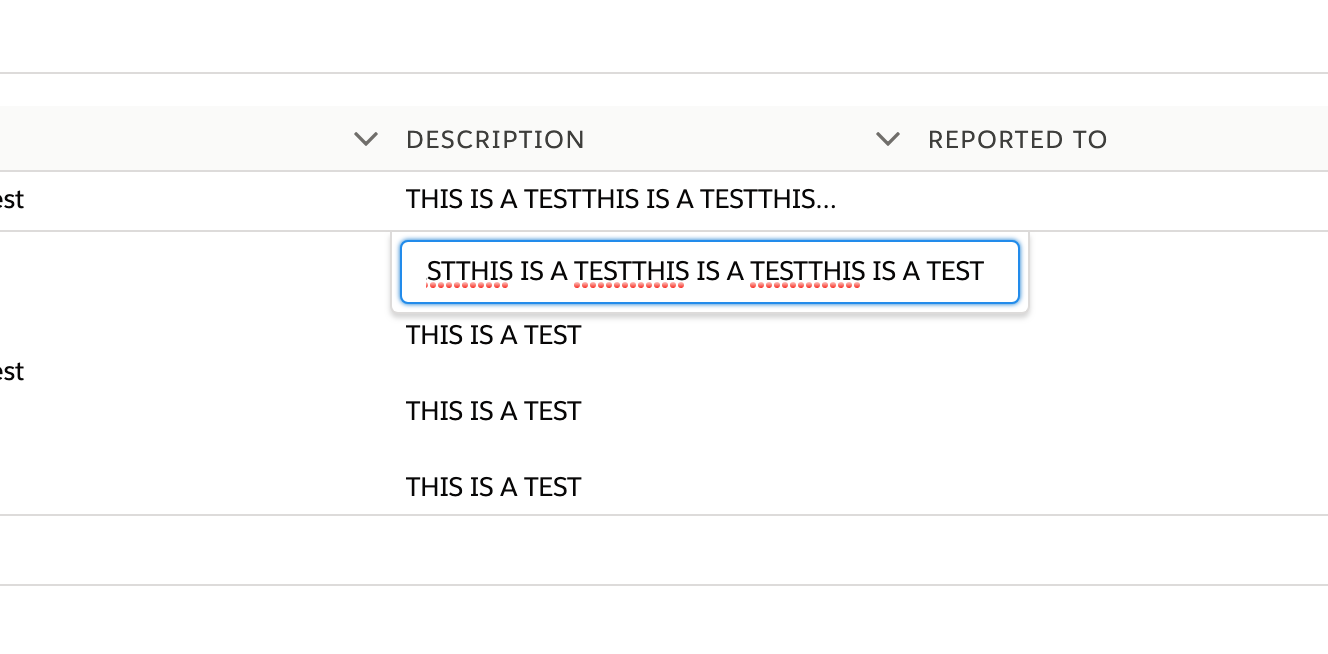Sort by the REPORTED TO column header
The height and width of the screenshot is (654, 1328).
pos(1017,140)
